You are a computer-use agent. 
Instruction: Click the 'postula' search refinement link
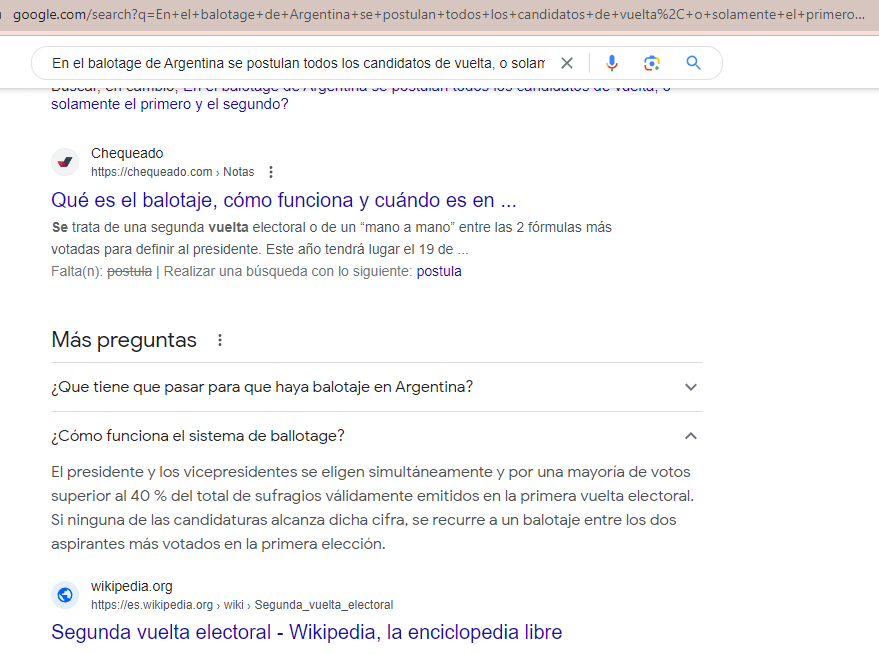click(x=439, y=271)
